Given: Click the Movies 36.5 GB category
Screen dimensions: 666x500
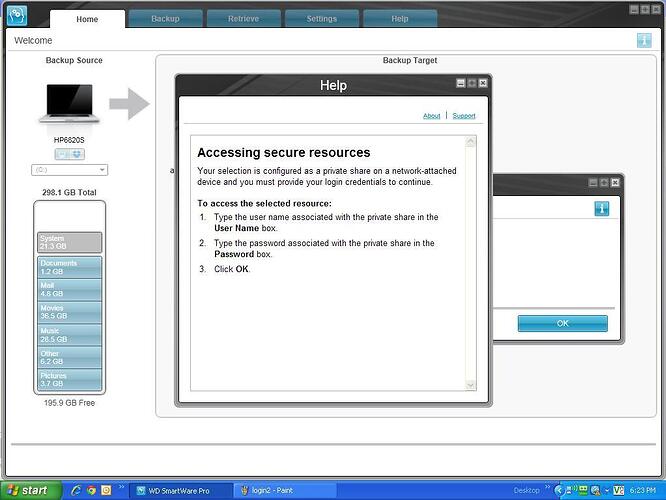Looking at the screenshot, I should point(69,312).
